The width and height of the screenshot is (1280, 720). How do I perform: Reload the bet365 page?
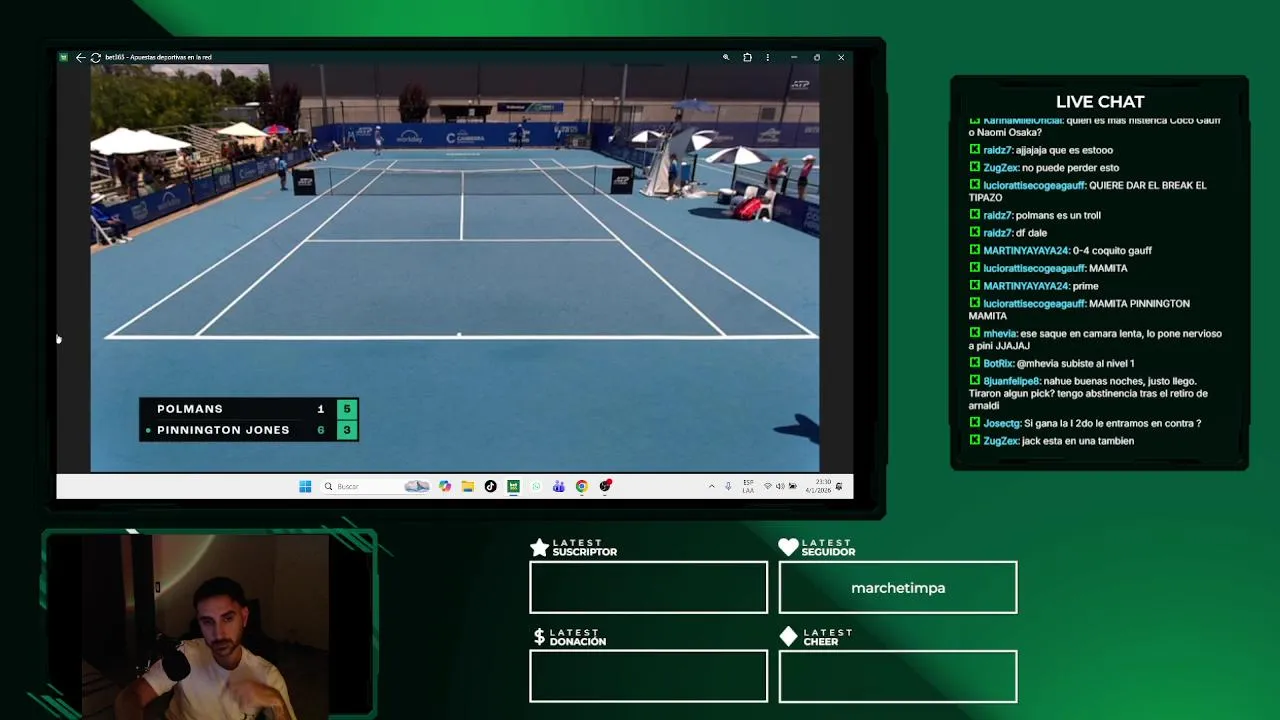[x=95, y=57]
